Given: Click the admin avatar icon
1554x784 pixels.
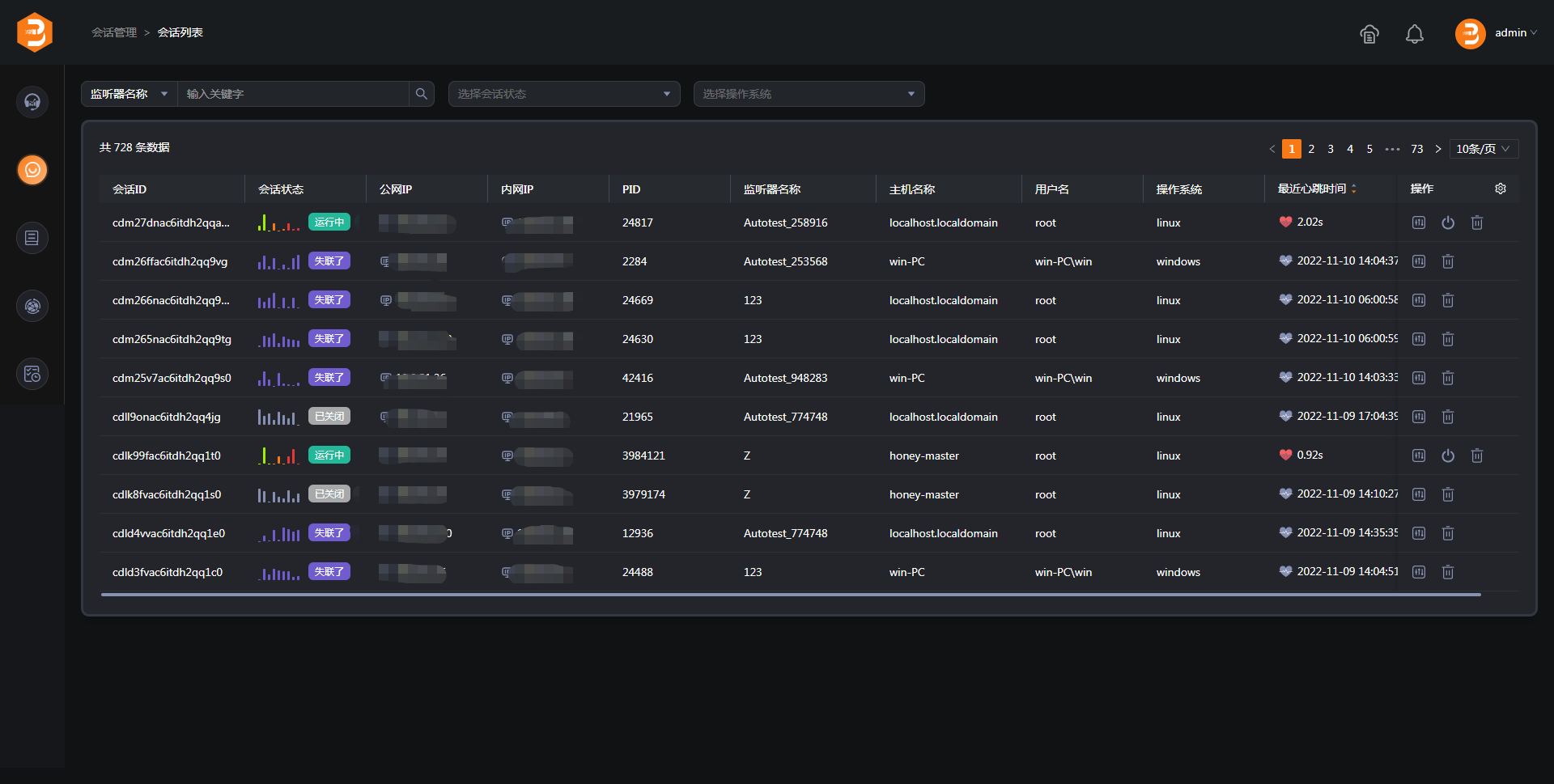Looking at the screenshot, I should 1470,34.
